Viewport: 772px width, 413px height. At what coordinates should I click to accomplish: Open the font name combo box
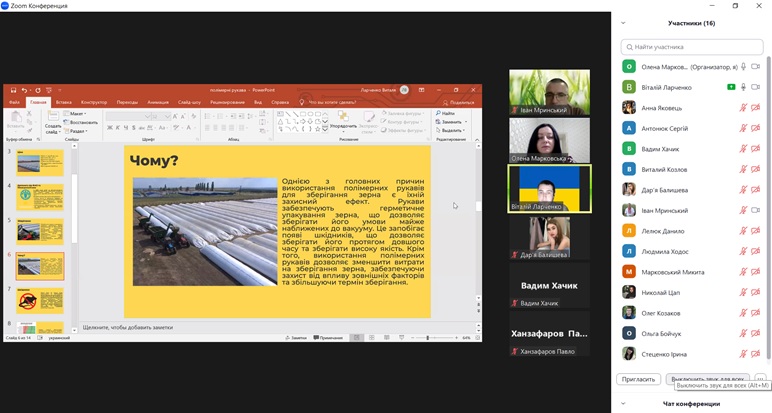pyautogui.click(x=128, y=116)
